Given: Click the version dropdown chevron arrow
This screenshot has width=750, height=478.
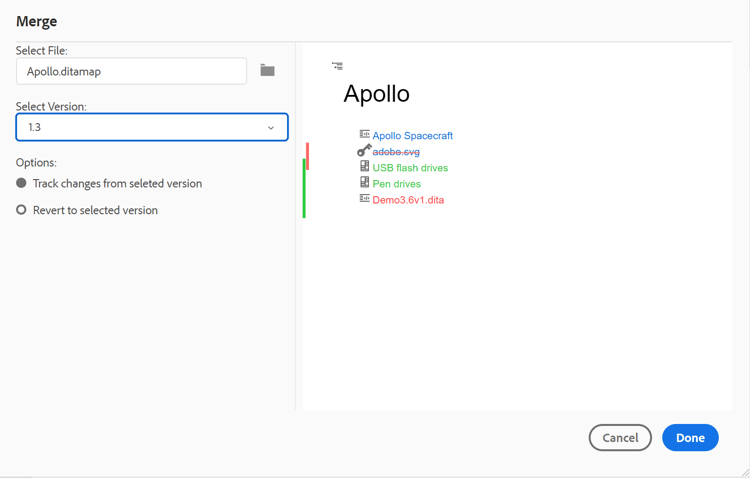Looking at the screenshot, I should pyautogui.click(x=271, y=128).
